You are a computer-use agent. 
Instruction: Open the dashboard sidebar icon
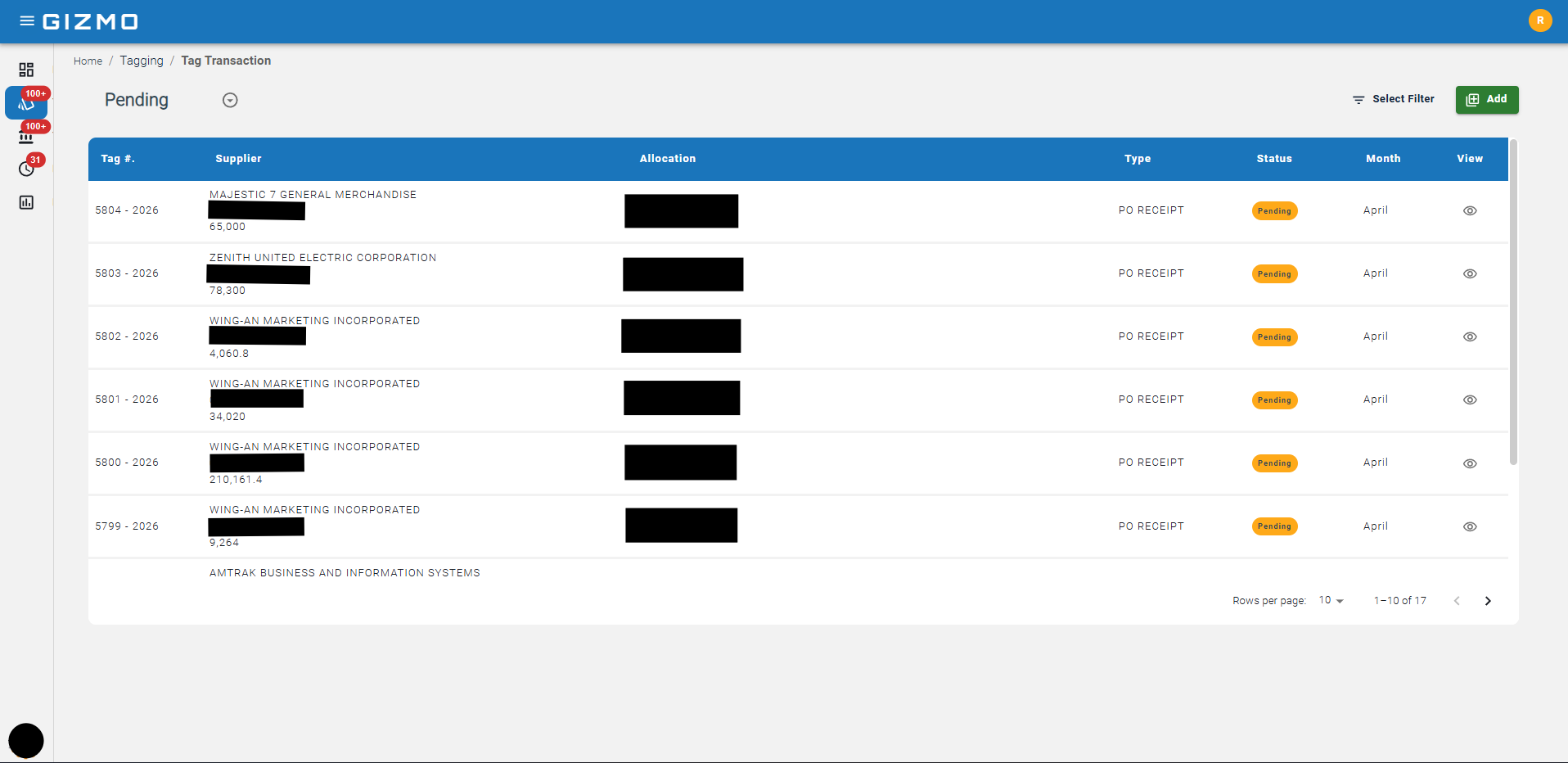pyautogui.click(x=26, y=70)
